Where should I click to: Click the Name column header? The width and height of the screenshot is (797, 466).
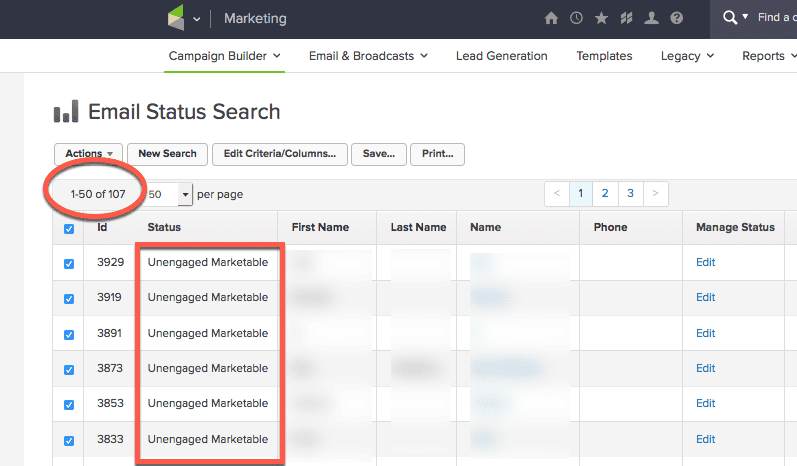point(485,227)
